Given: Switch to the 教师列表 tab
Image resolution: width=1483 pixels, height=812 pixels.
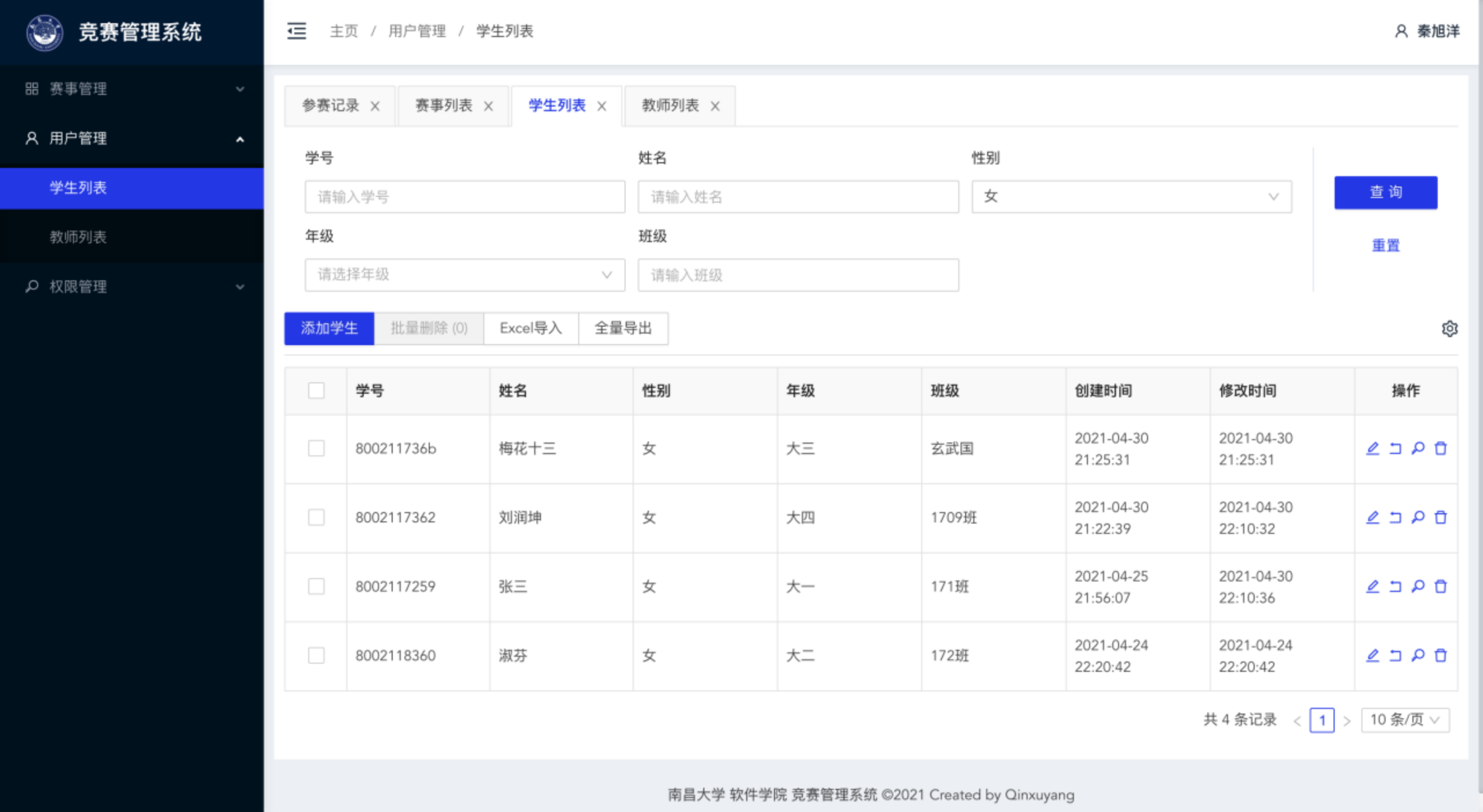Looking at the screenshot, I should [670, 105].
